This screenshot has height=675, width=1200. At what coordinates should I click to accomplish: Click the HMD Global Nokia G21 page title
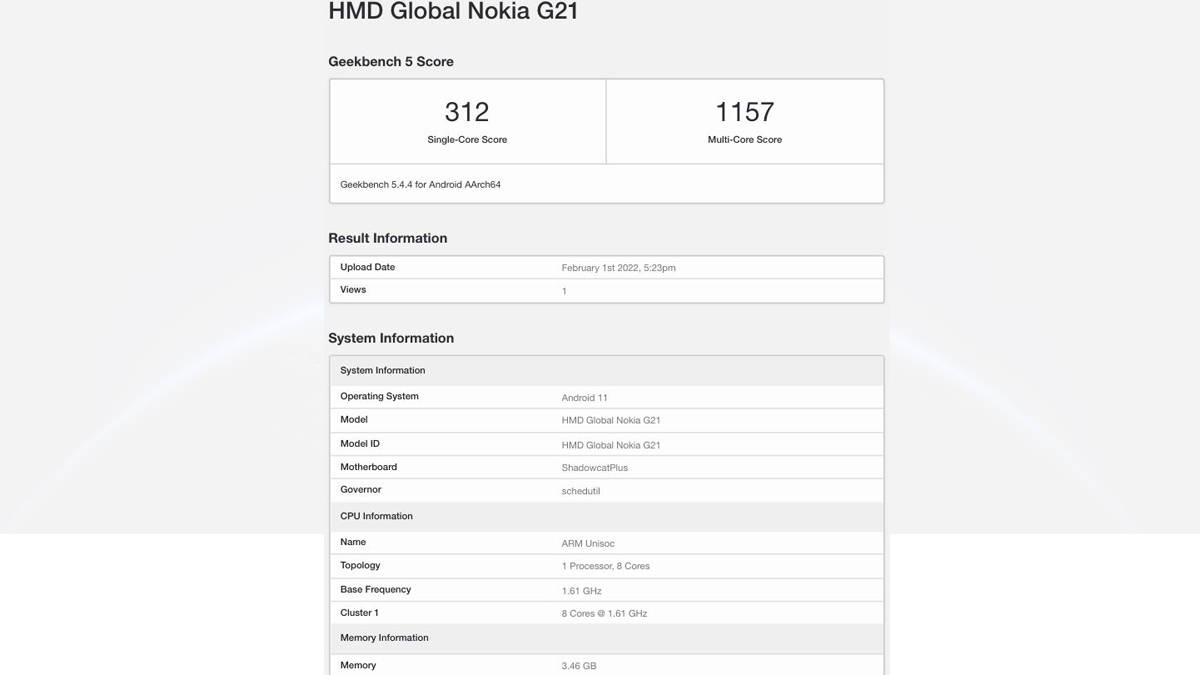[x=455, y=12]
